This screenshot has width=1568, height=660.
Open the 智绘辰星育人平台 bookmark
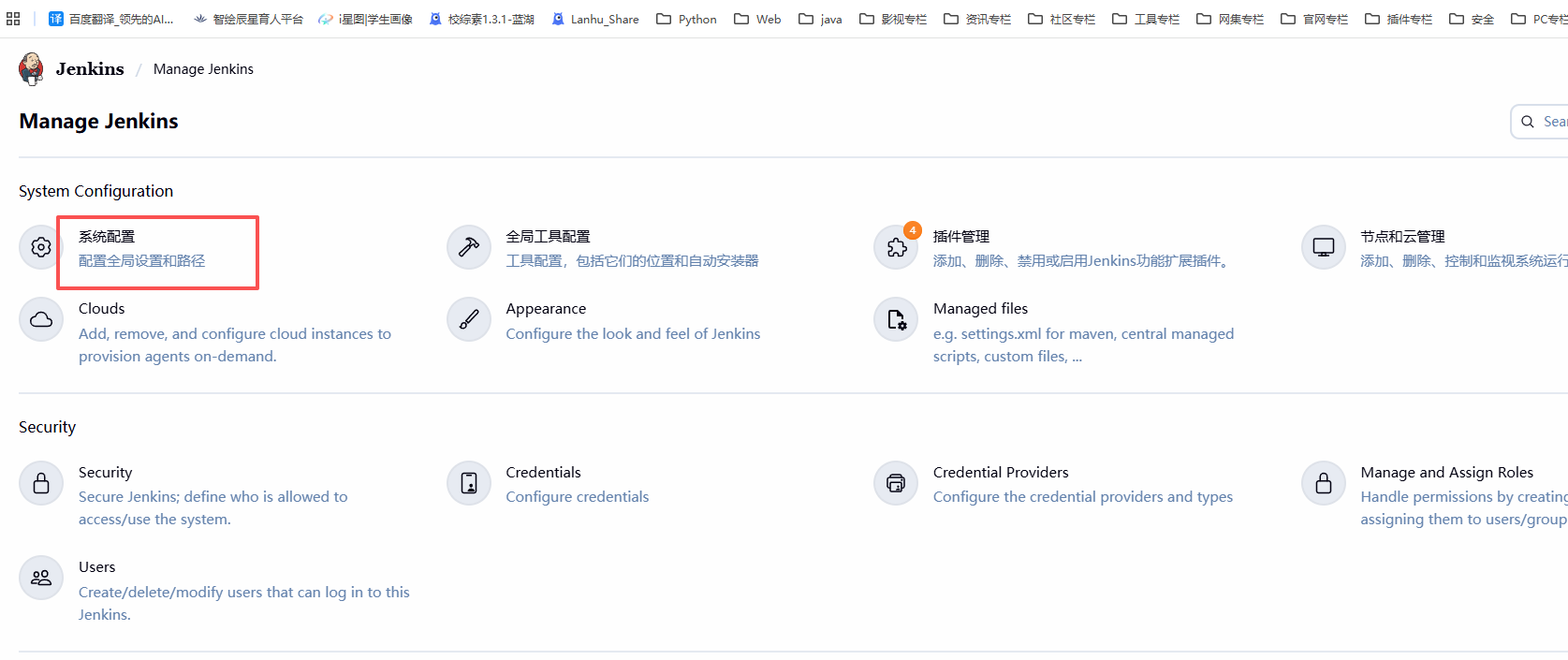[248, 19]
